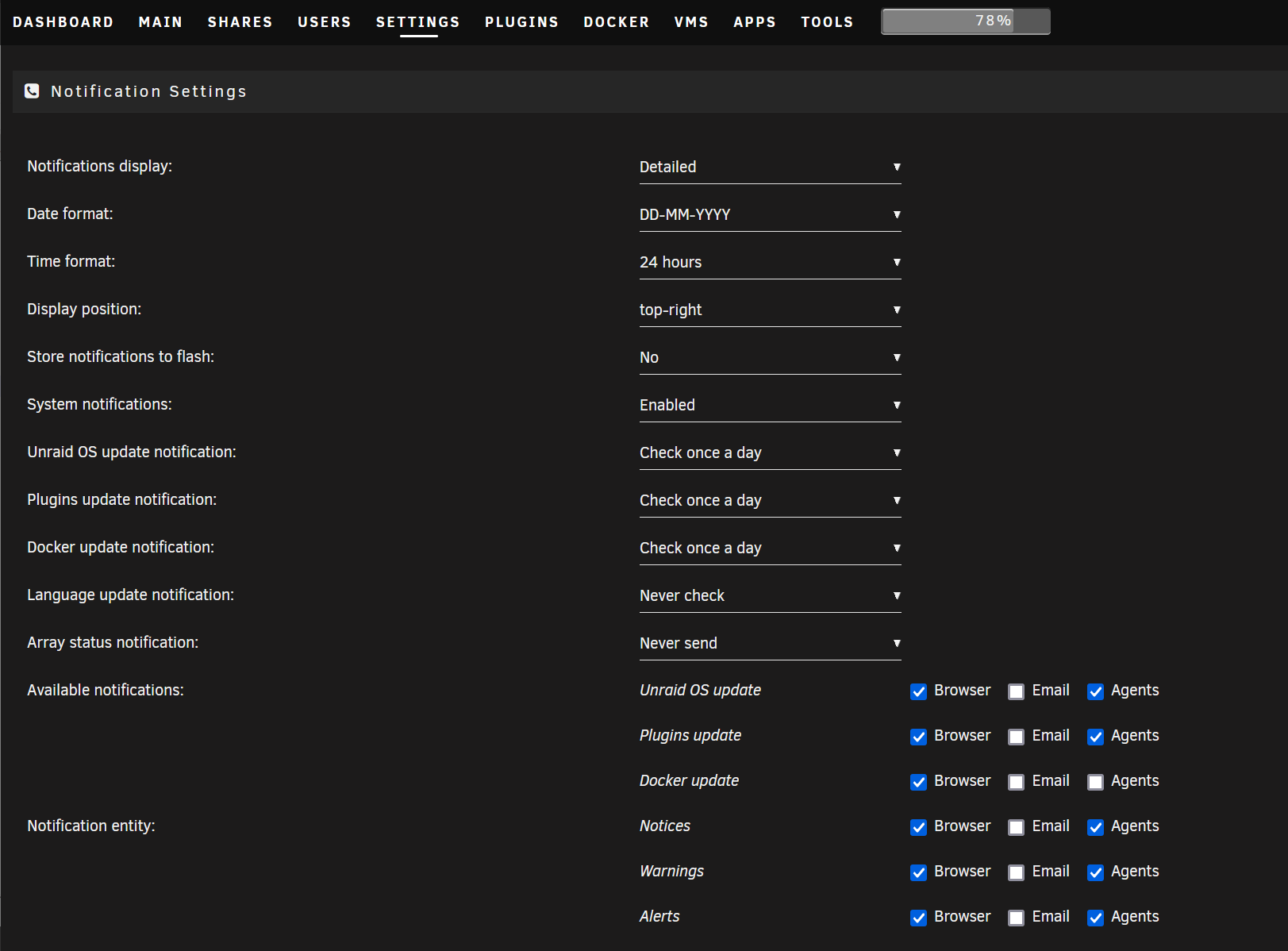The image size is (1288, 951).
Task: Open the Tools tab
Action: click(827, 22)
